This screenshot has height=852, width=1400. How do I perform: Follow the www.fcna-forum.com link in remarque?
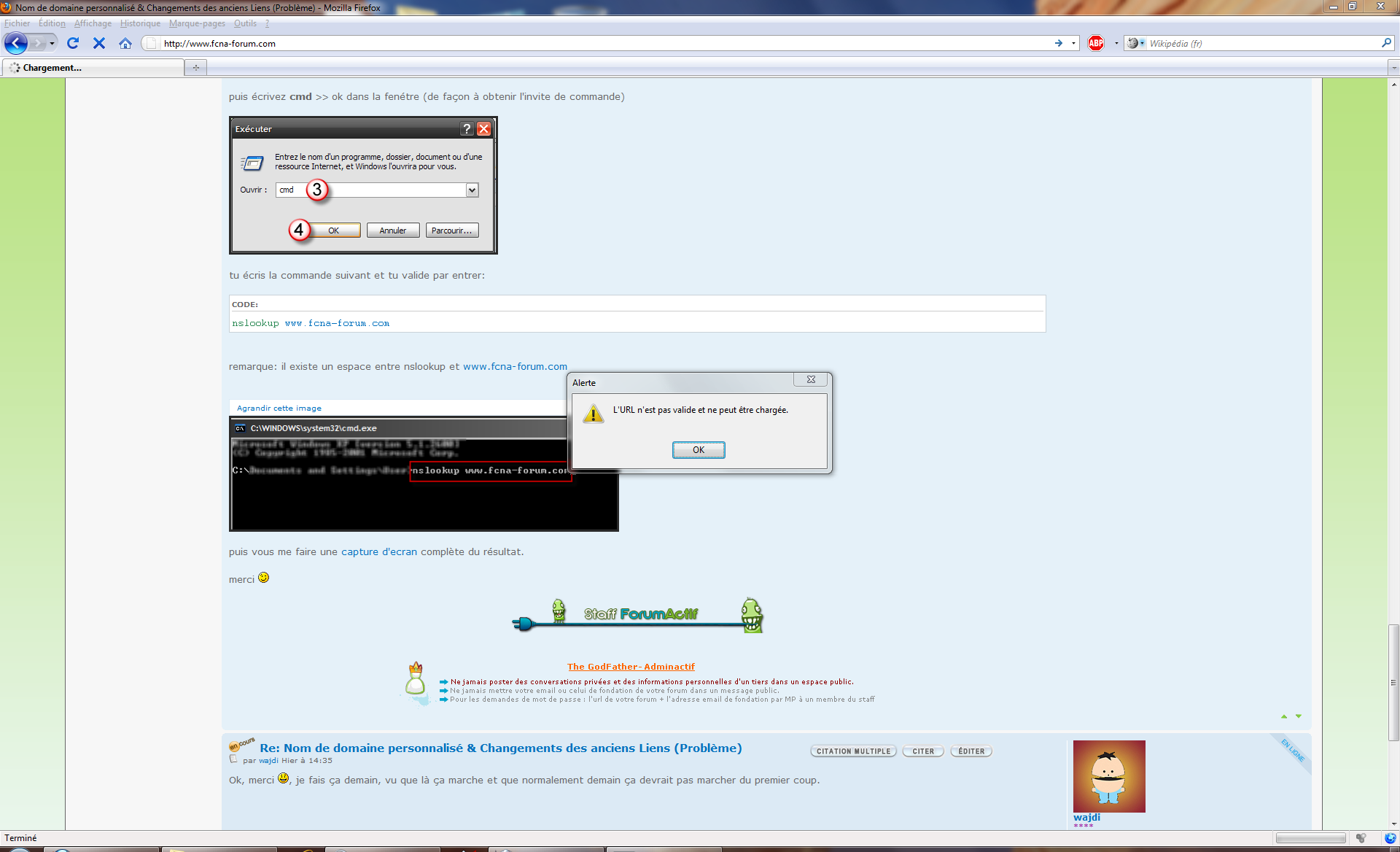[515, 366]
